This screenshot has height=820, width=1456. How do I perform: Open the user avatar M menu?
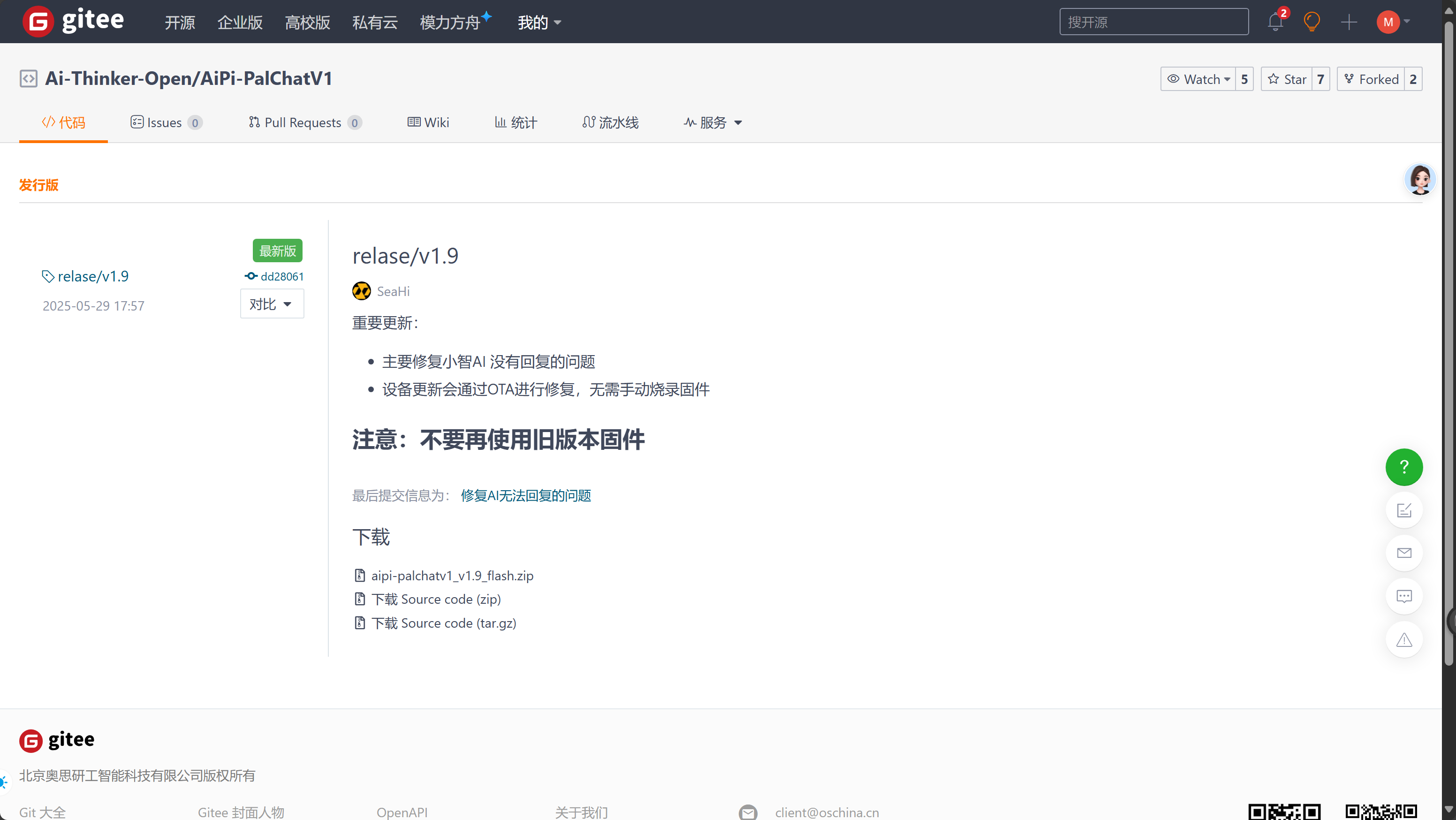1393,22
